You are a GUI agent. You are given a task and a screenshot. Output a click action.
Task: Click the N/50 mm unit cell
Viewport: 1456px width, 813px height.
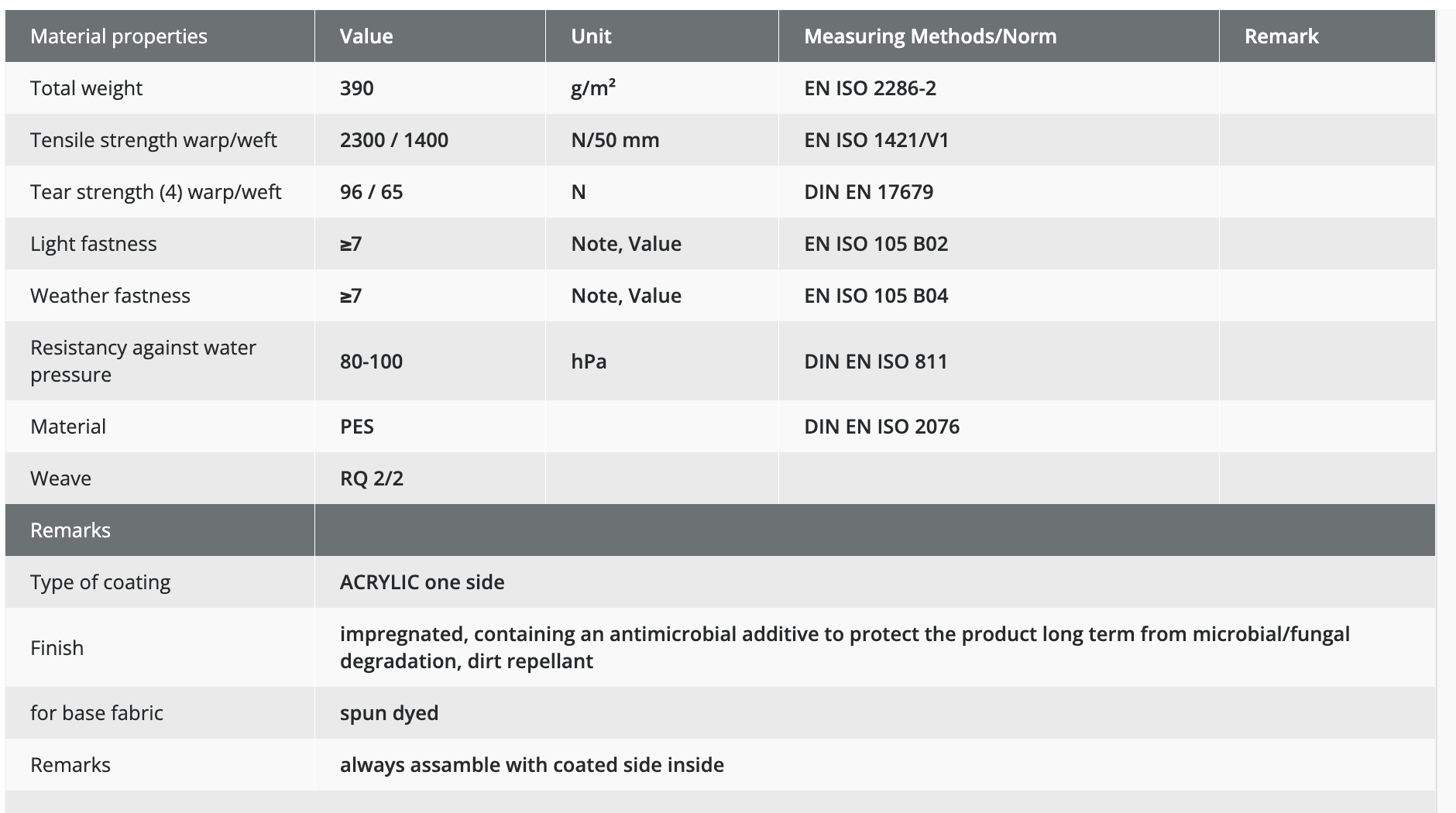615,140
